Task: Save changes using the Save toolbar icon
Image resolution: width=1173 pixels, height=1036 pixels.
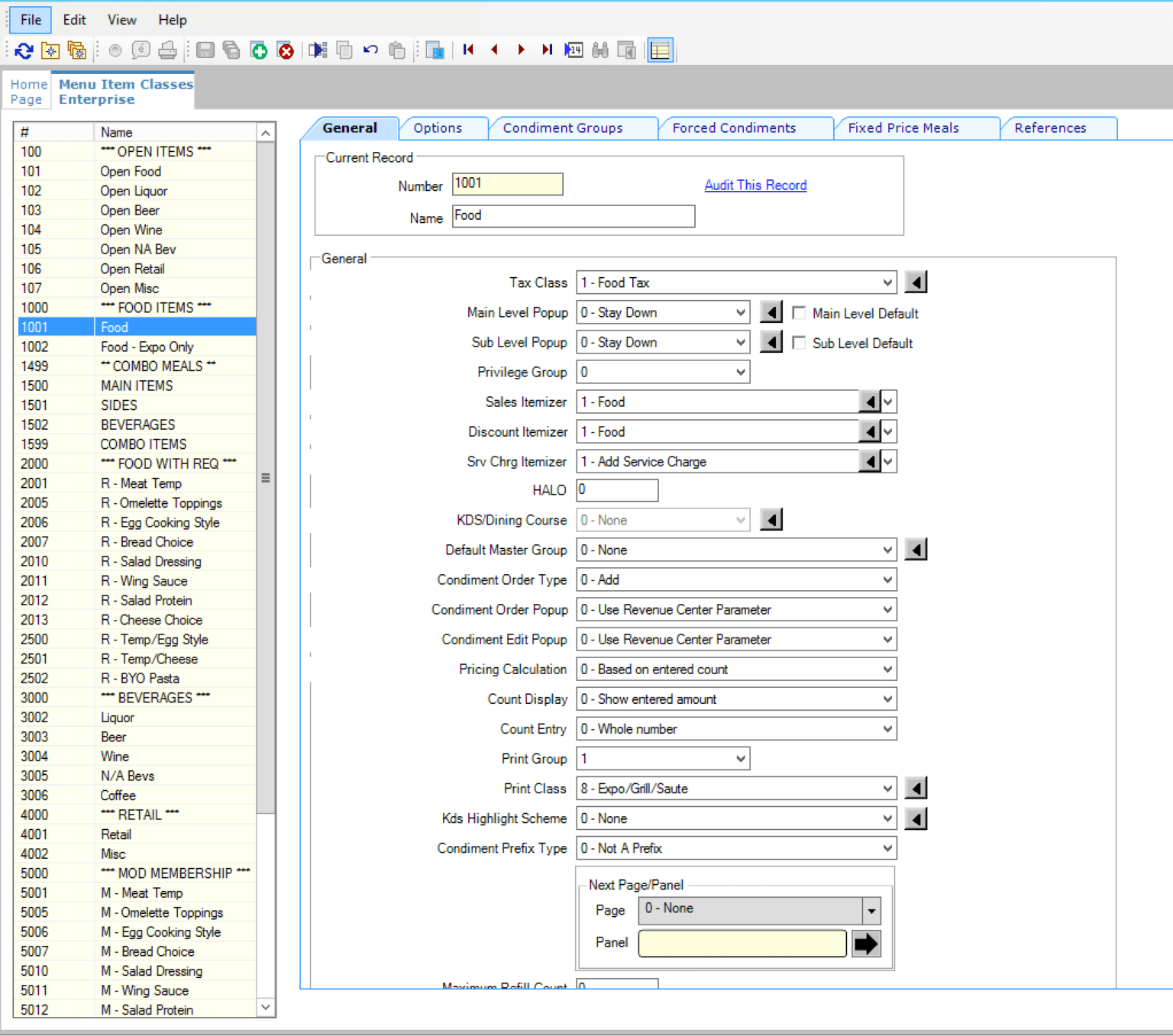Action: point(206,50)
